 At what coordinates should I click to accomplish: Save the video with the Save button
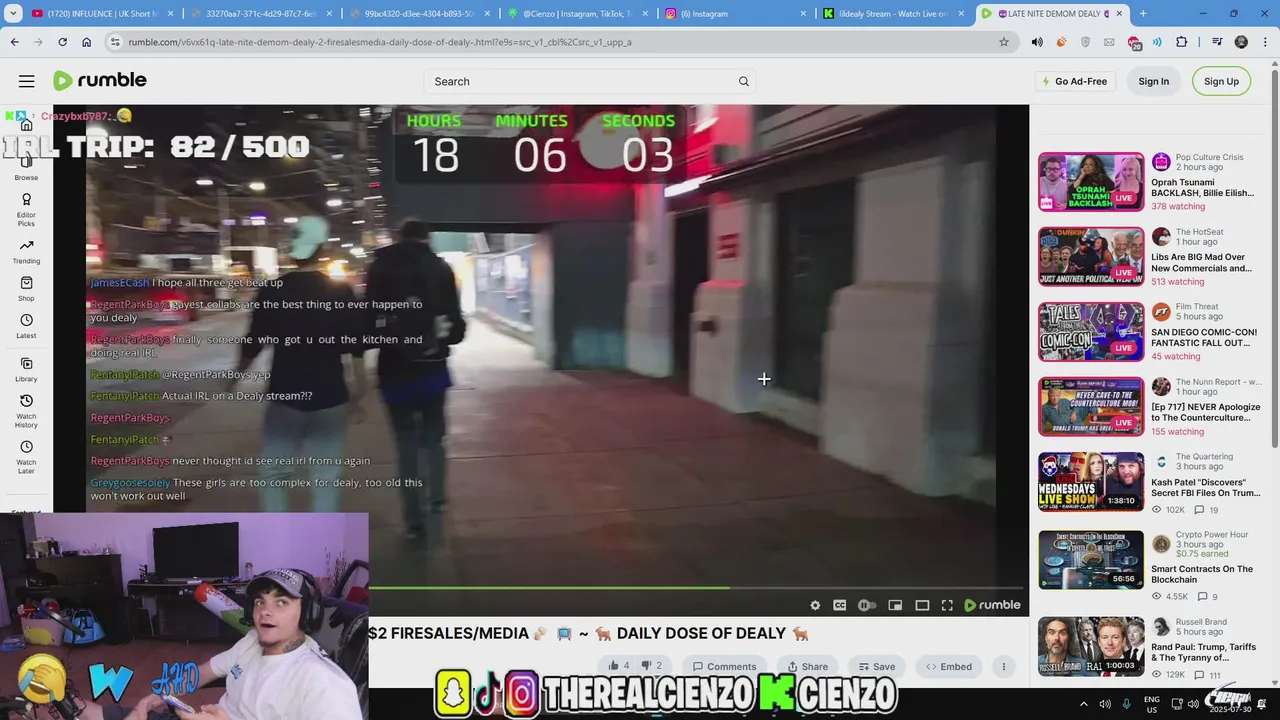pyautogui.click(x=877, y=667)
